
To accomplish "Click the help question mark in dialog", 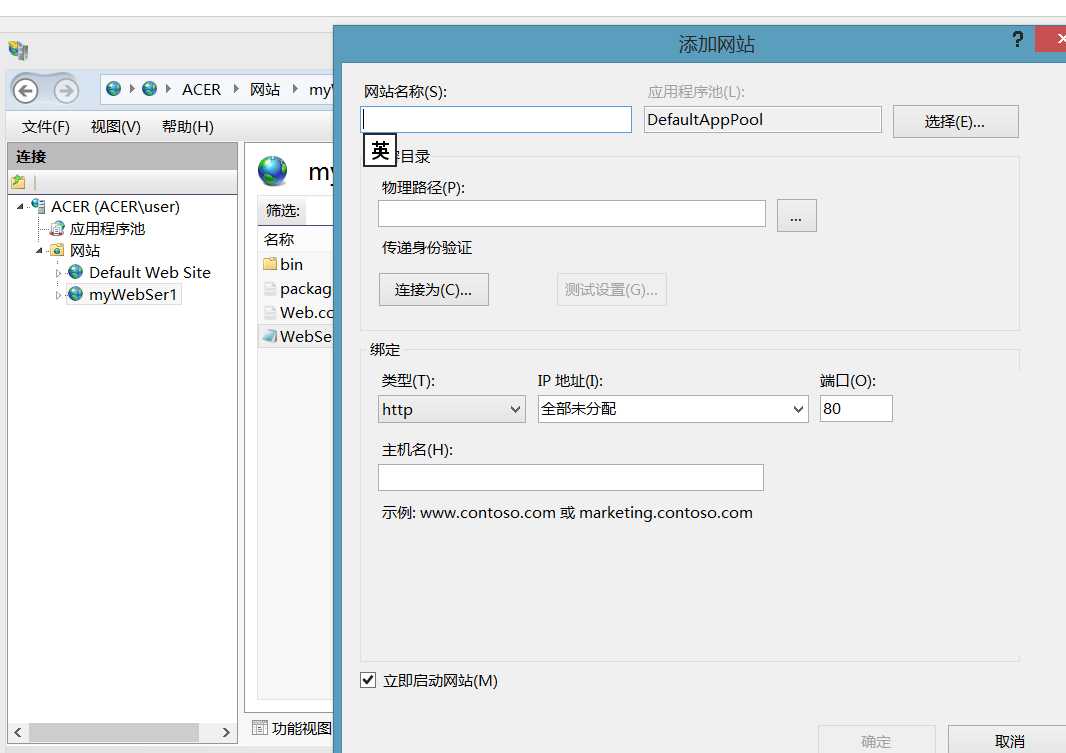I will (x=1017, y=39).
